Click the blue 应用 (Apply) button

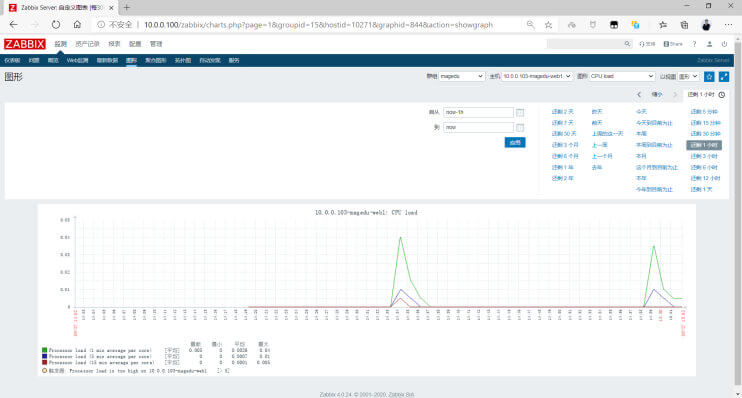[515, 142]
